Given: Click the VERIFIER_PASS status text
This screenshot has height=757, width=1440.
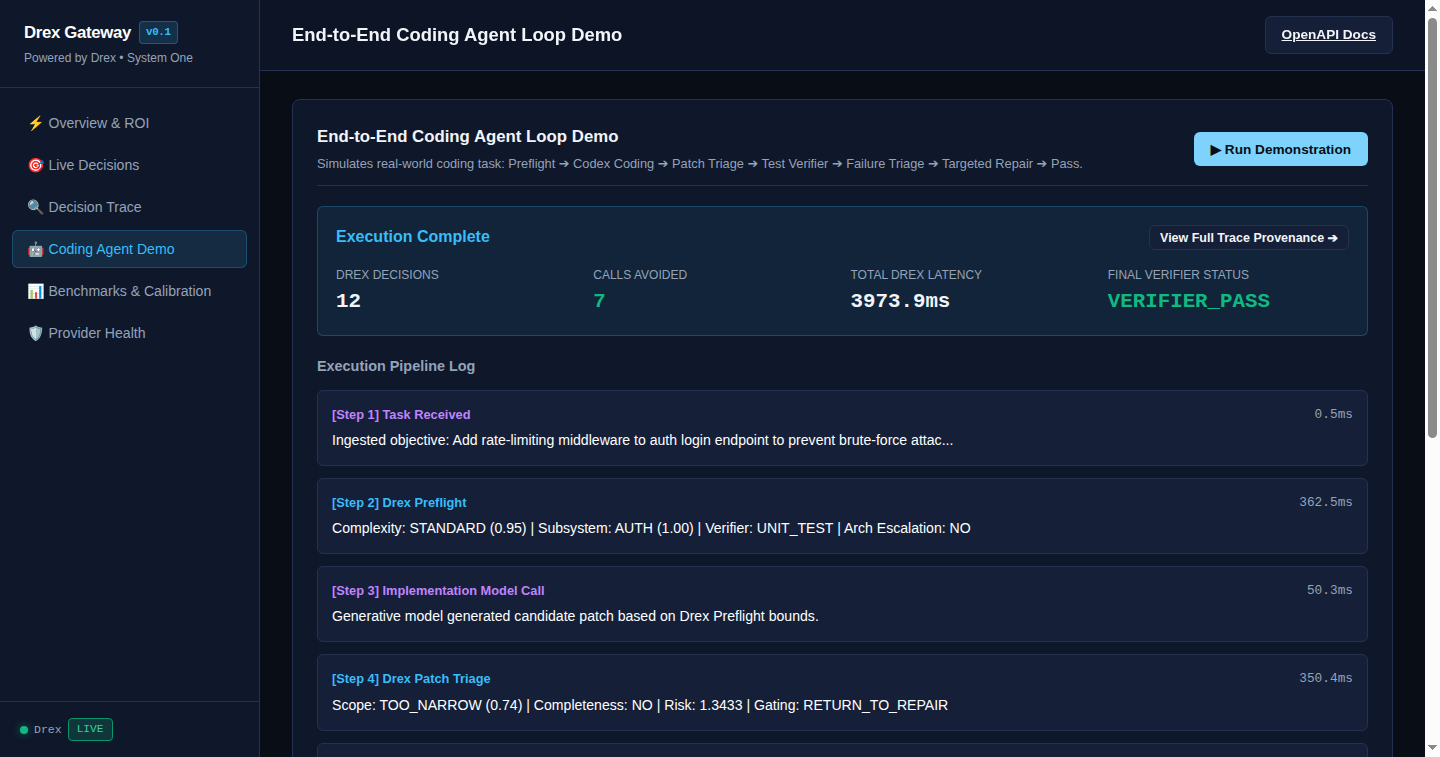Looking at the screenshot, I should pos(1188,301).
